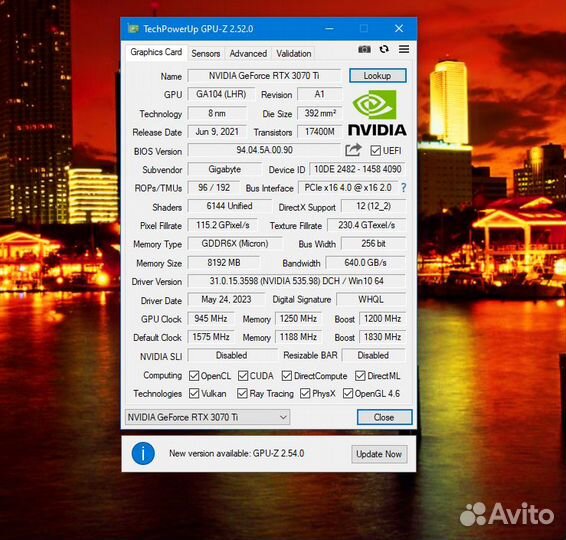Click the Texture Fillrate field 230.4 GTexel/s

(x=366, y=225)
